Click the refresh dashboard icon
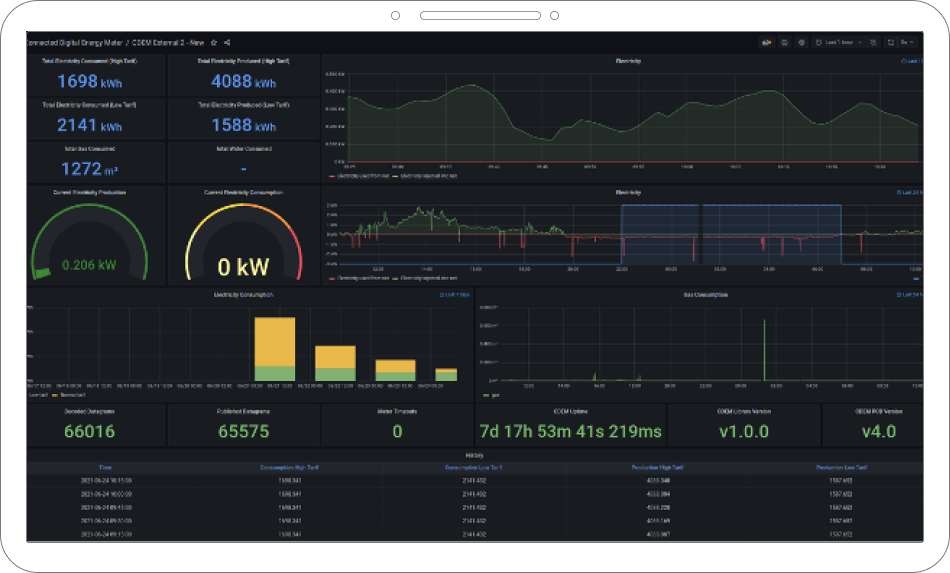 click(x=890, y=42)
